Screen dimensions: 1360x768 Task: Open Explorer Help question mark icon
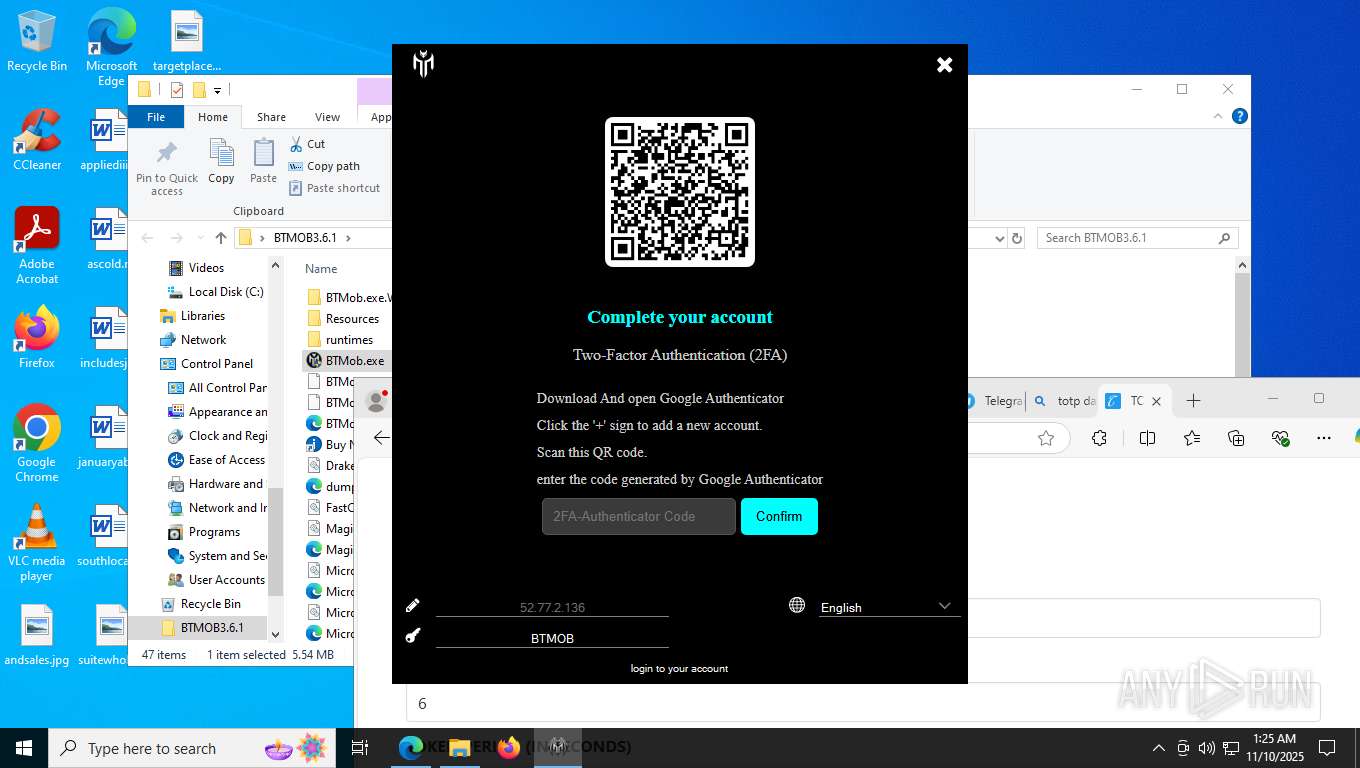point(1240,116)
